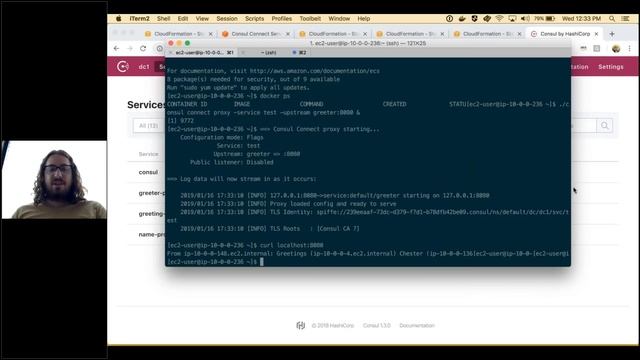Open the Notification Center icon
Screen dimensions: 640x360
(625, 18)
